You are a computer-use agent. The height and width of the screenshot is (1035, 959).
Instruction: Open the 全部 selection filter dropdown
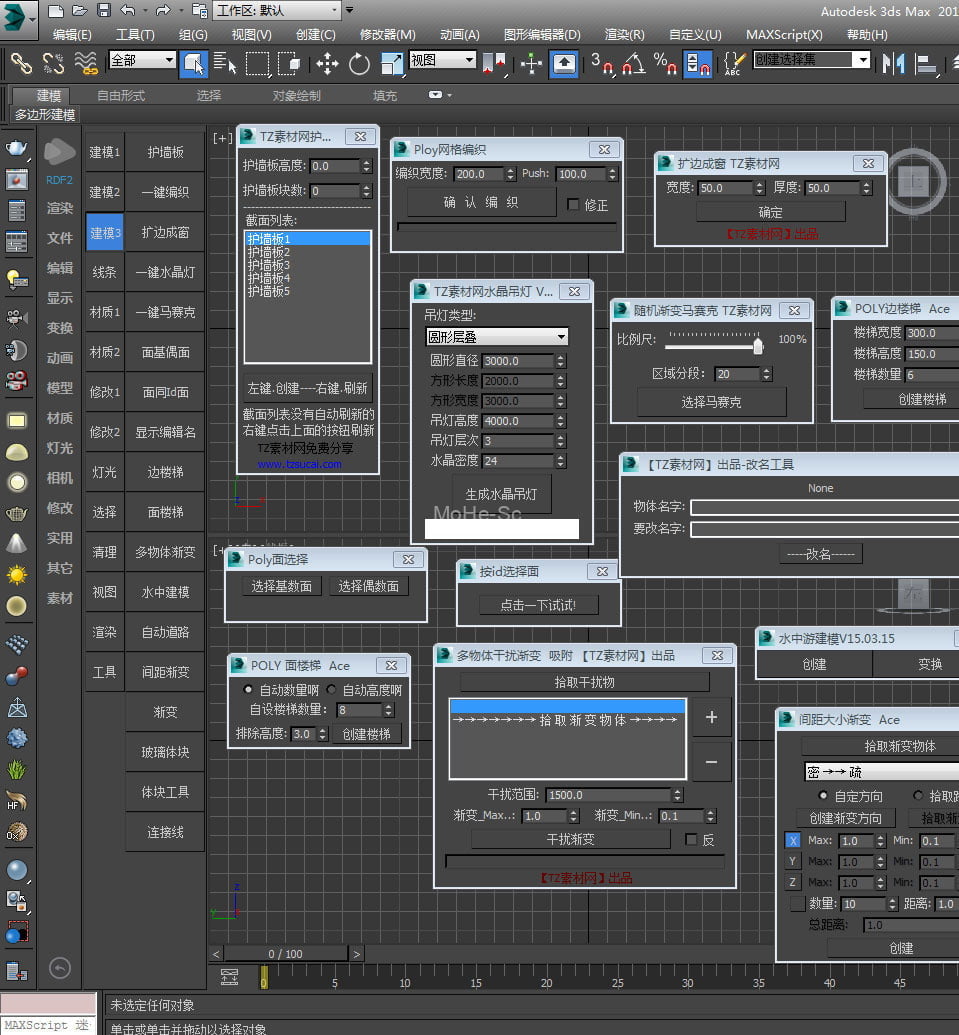[142, 60]
